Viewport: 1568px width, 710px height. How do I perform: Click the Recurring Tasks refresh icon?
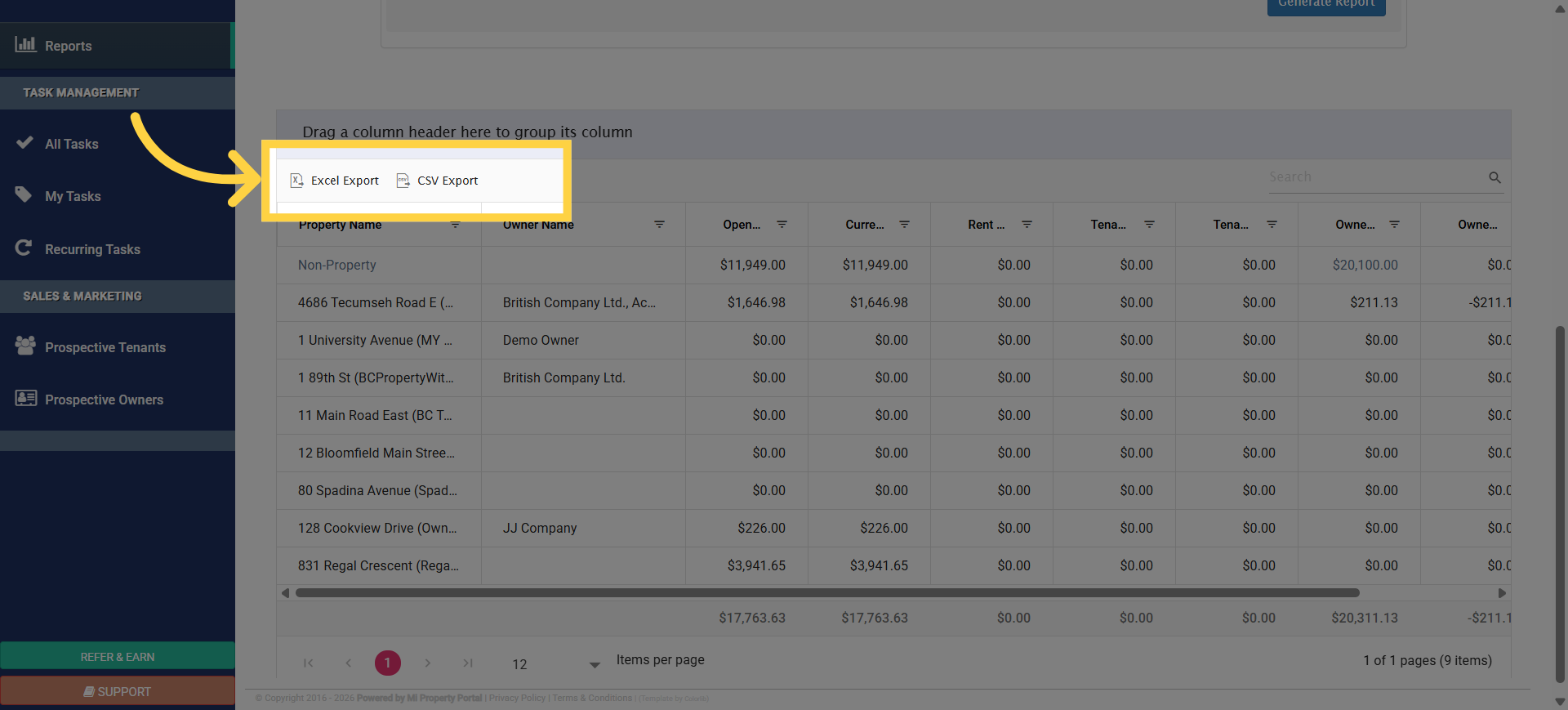pyautogui.click(x=24, y=248)
